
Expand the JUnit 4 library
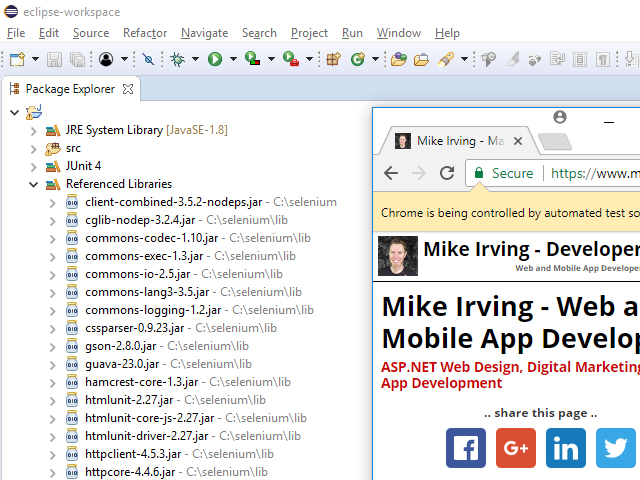click(x=34, y=167)
